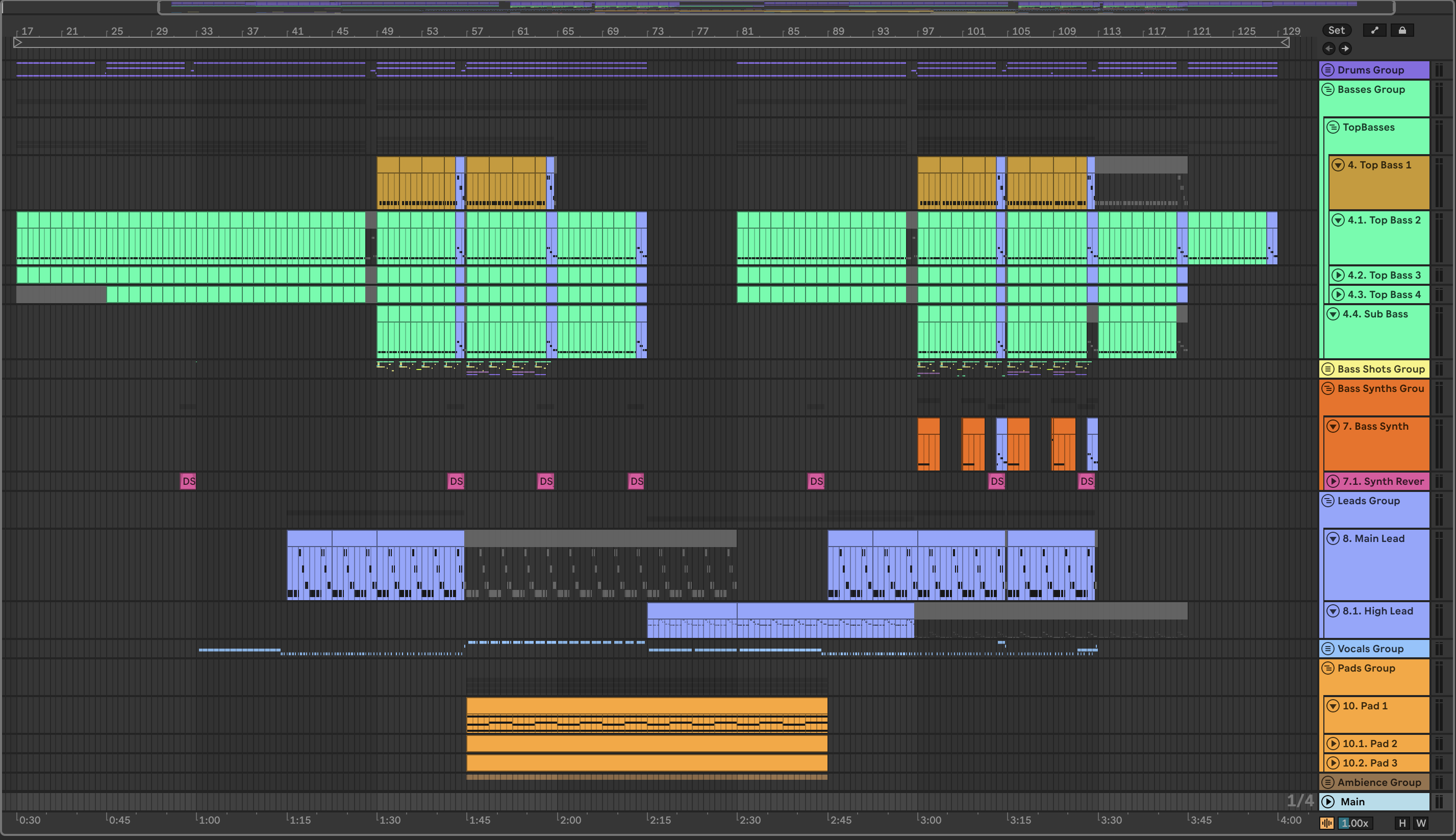This screenshot has width=1456, height=840.
Task: Jump to previous locator arrow
Action: (1329, 48)
